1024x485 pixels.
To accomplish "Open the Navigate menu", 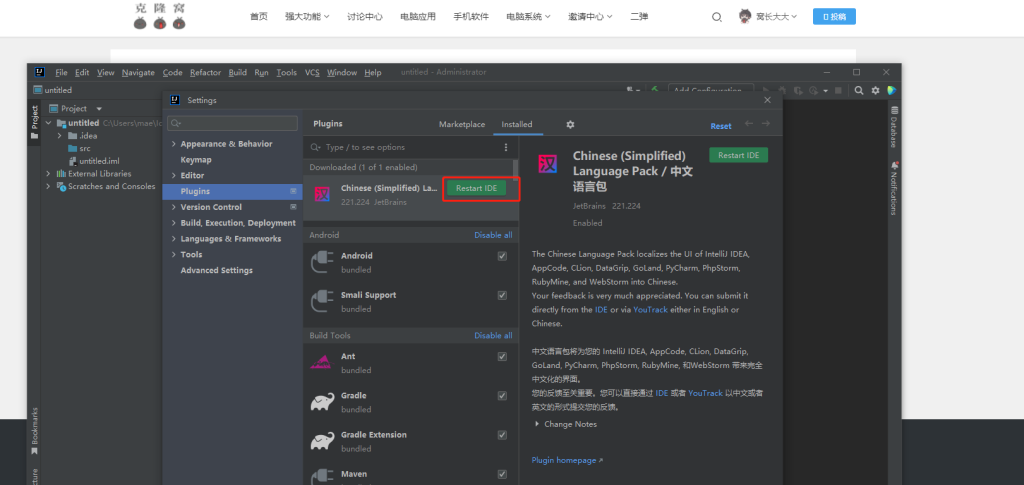I will (x=138, y=72).
